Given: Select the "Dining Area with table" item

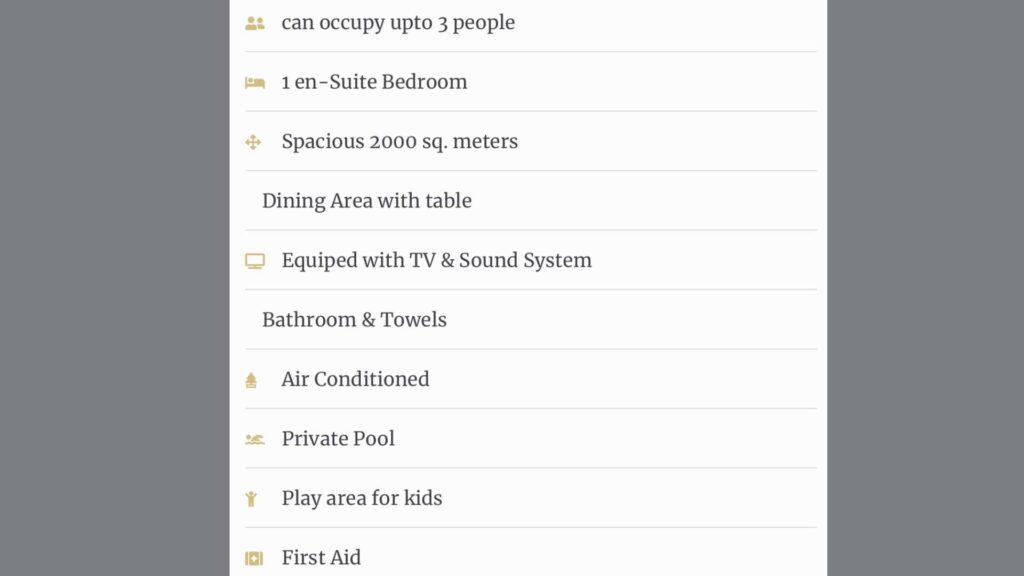Looking at the screenshot, I should (366, 201).
